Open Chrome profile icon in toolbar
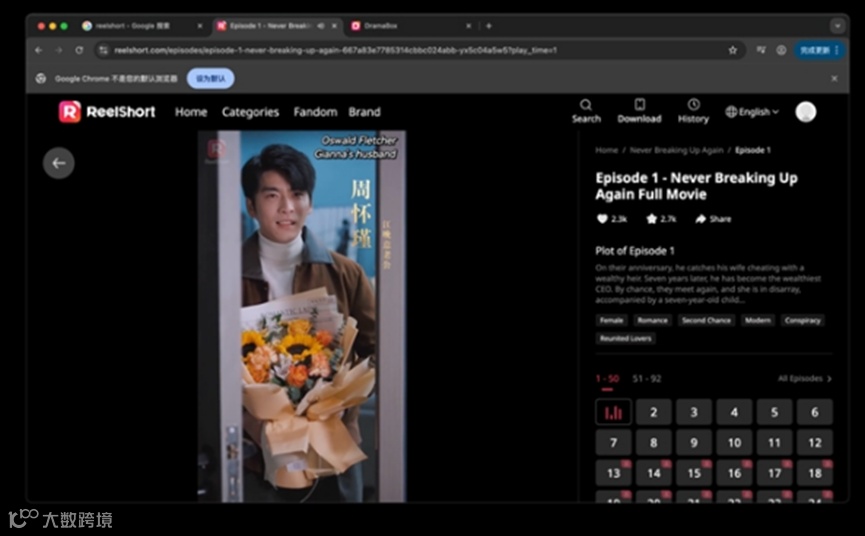Image resolution: width=865 pixels, height=536 pixels. coord(781,50)
